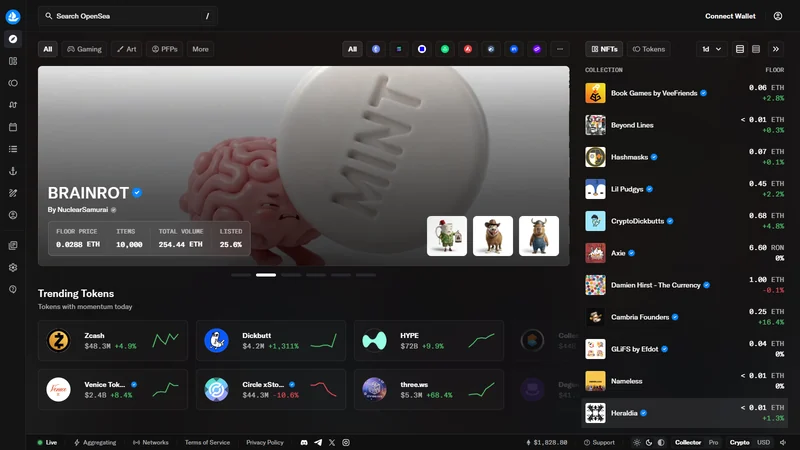Viewport: 800px width, 450px height.
Task: Open the Discover compass icon in sidebar
Action: pos(13,39)
